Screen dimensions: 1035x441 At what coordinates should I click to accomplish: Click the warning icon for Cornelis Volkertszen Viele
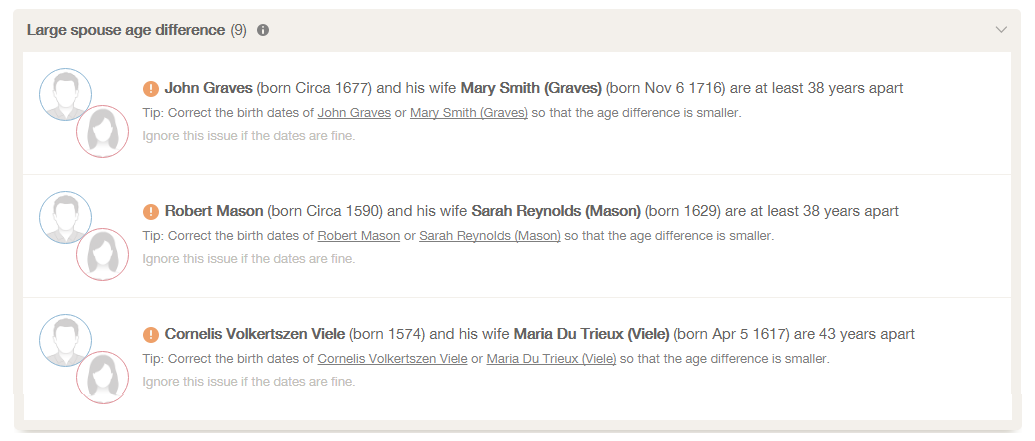150,335
